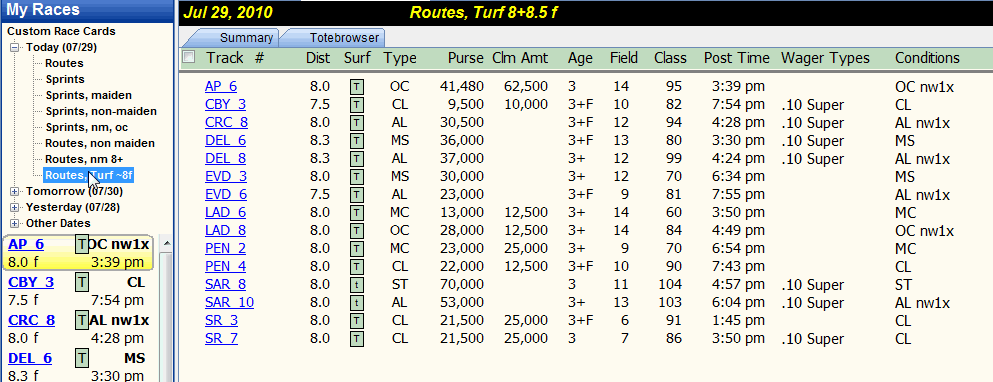993x382 pixels.
Task: Select Sprints, non-maiden race card
Action: click(101, 111)
